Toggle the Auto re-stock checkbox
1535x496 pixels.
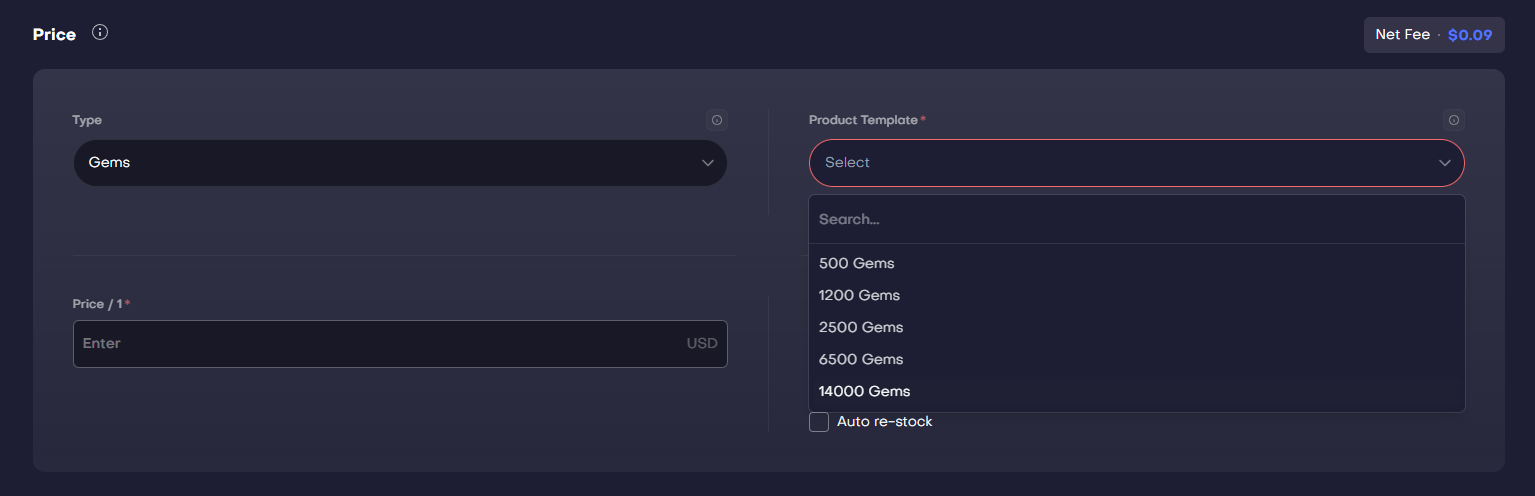click(x=819, y=422)
